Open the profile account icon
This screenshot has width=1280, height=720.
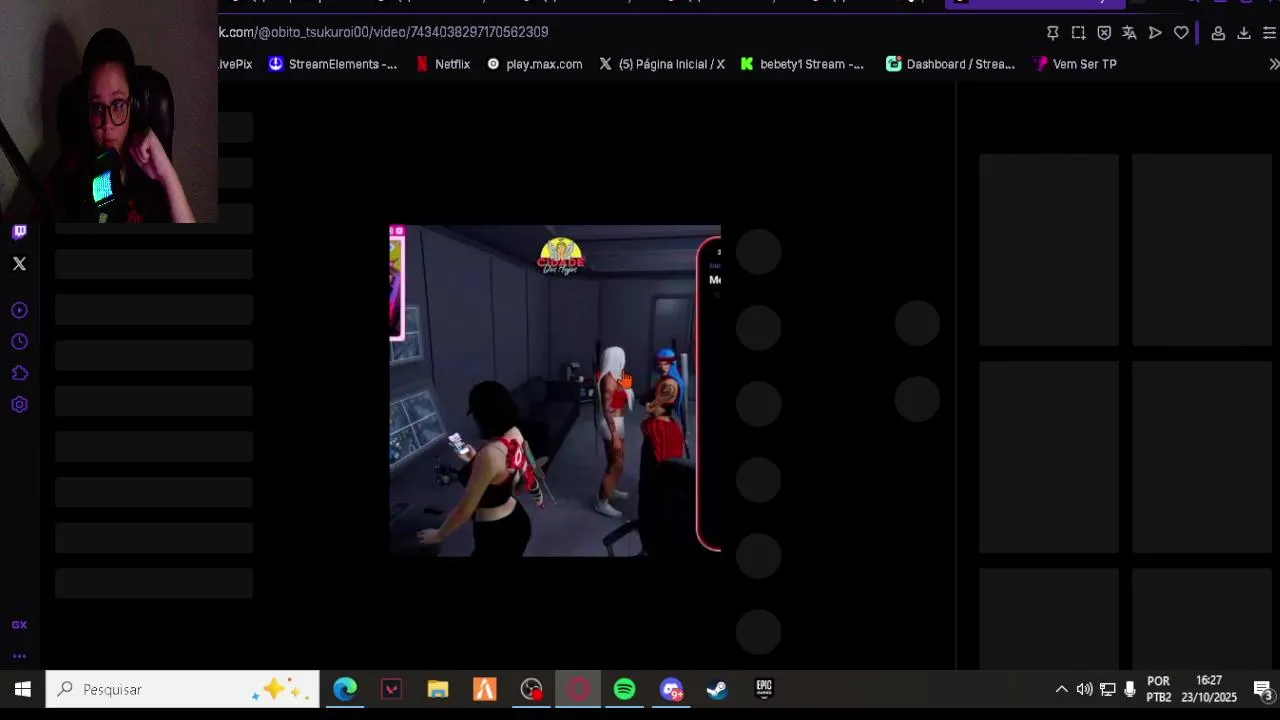(x=1218, y=33)
